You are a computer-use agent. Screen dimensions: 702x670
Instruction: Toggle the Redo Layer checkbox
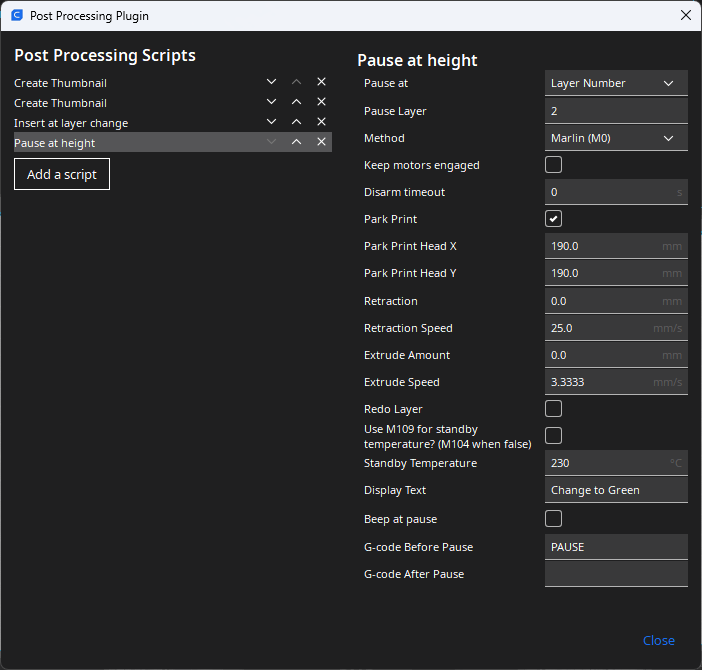tap(553, 409)
